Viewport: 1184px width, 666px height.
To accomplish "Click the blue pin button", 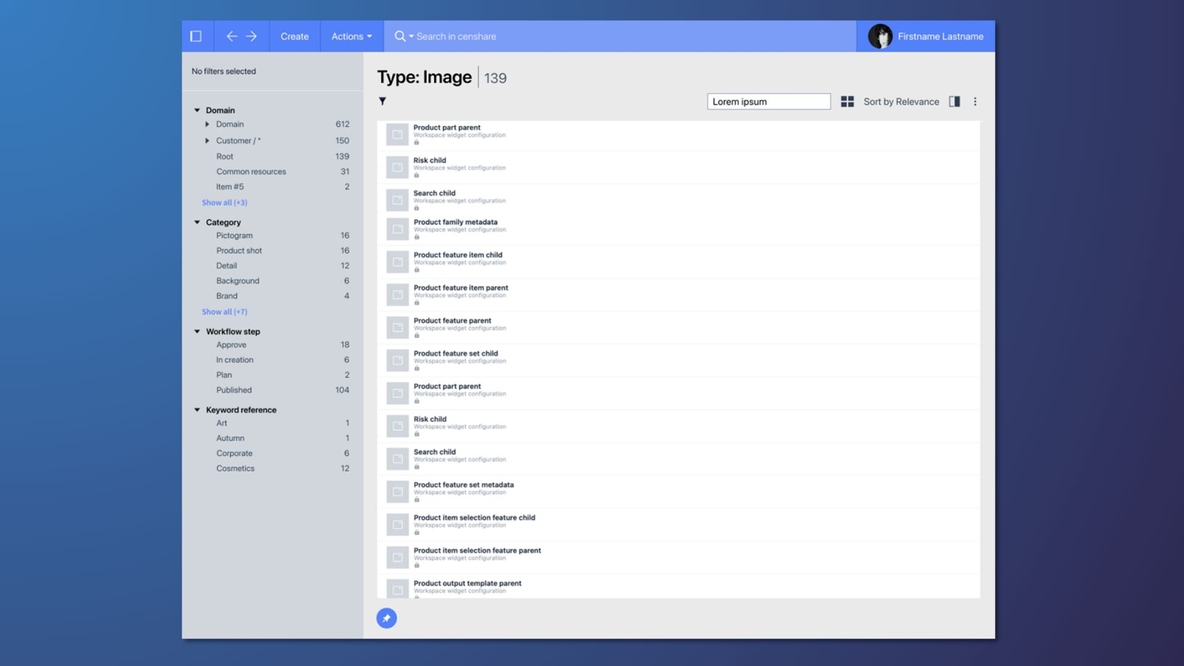I will pyautogui.click(x=387, y=618).
